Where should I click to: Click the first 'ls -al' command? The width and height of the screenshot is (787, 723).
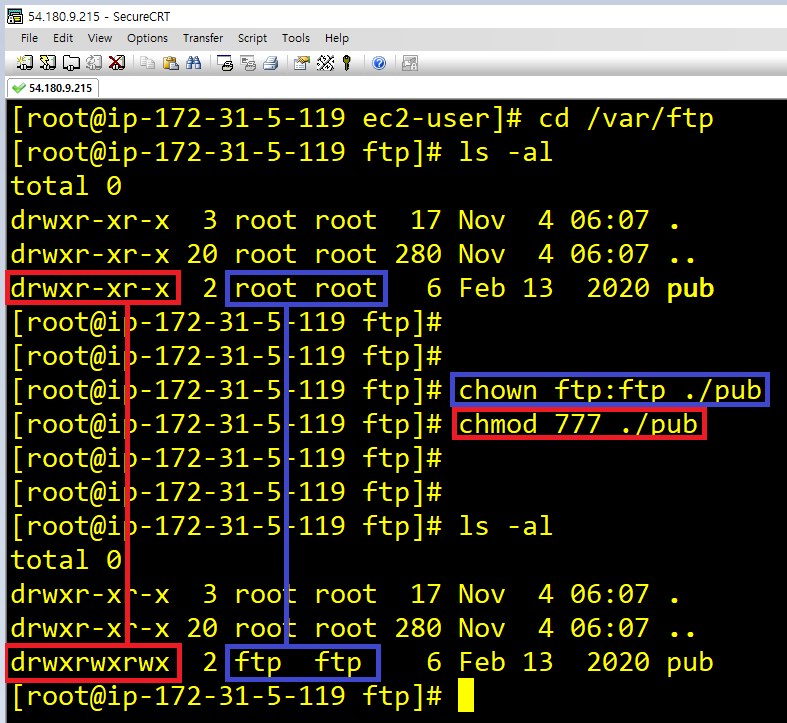(x=505, y=153)
